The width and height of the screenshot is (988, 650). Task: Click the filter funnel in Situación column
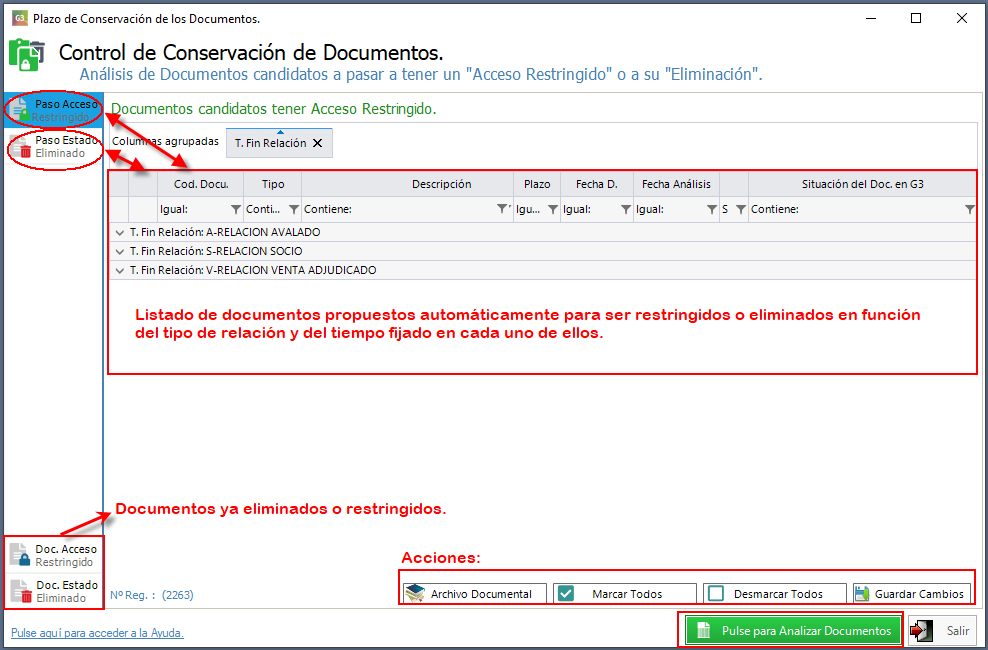[969, 210]
